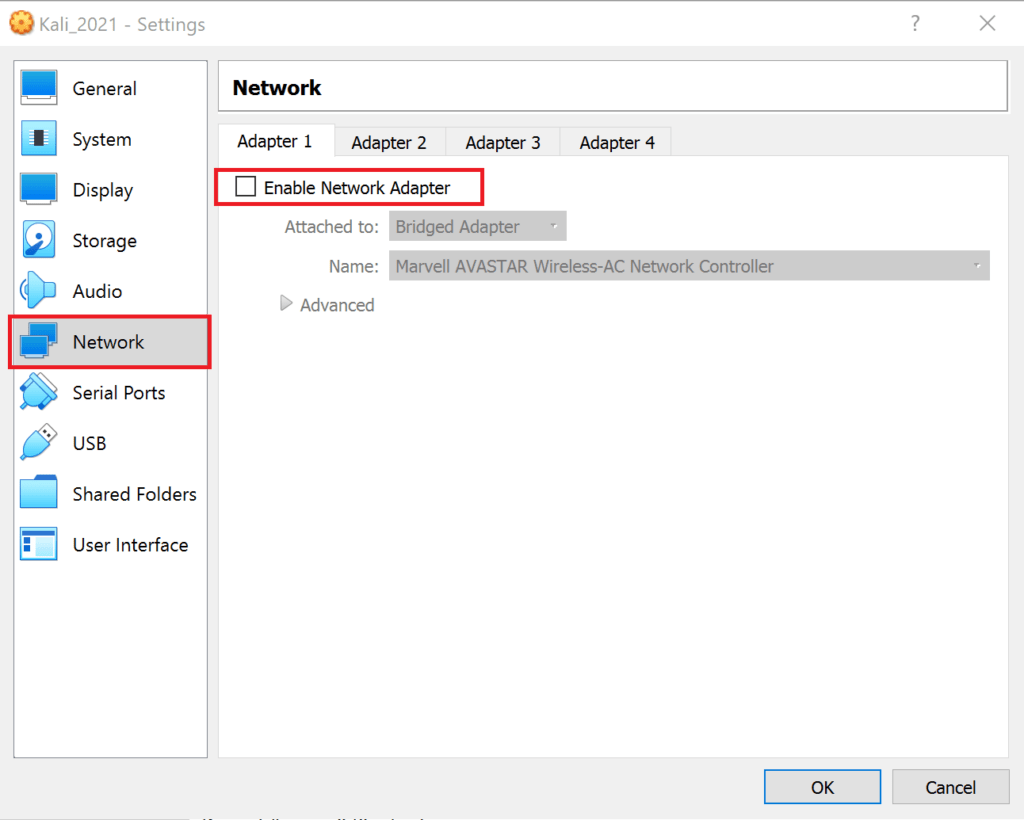Screen dimensions: 1024x820
Task: Open the General settings category
Action: click(110, 87)
